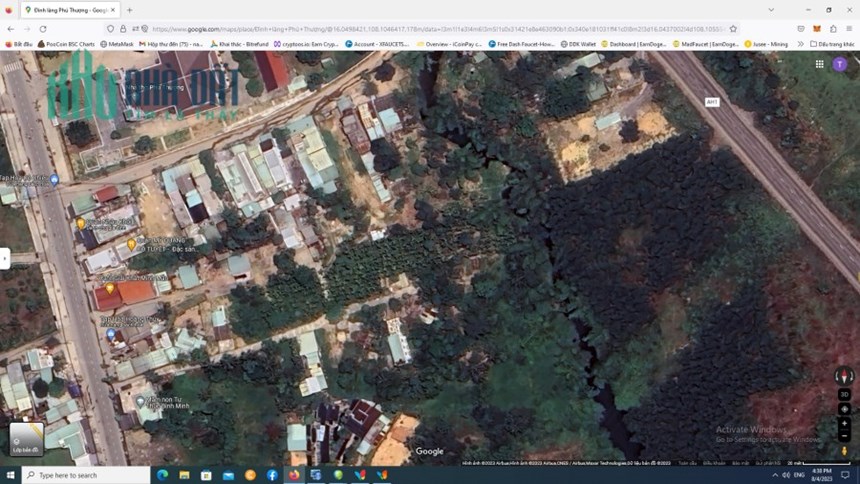Show my location with target icon
Image resolution: width=860 pixels, height=484 pixels.
(x=844, y=409)
